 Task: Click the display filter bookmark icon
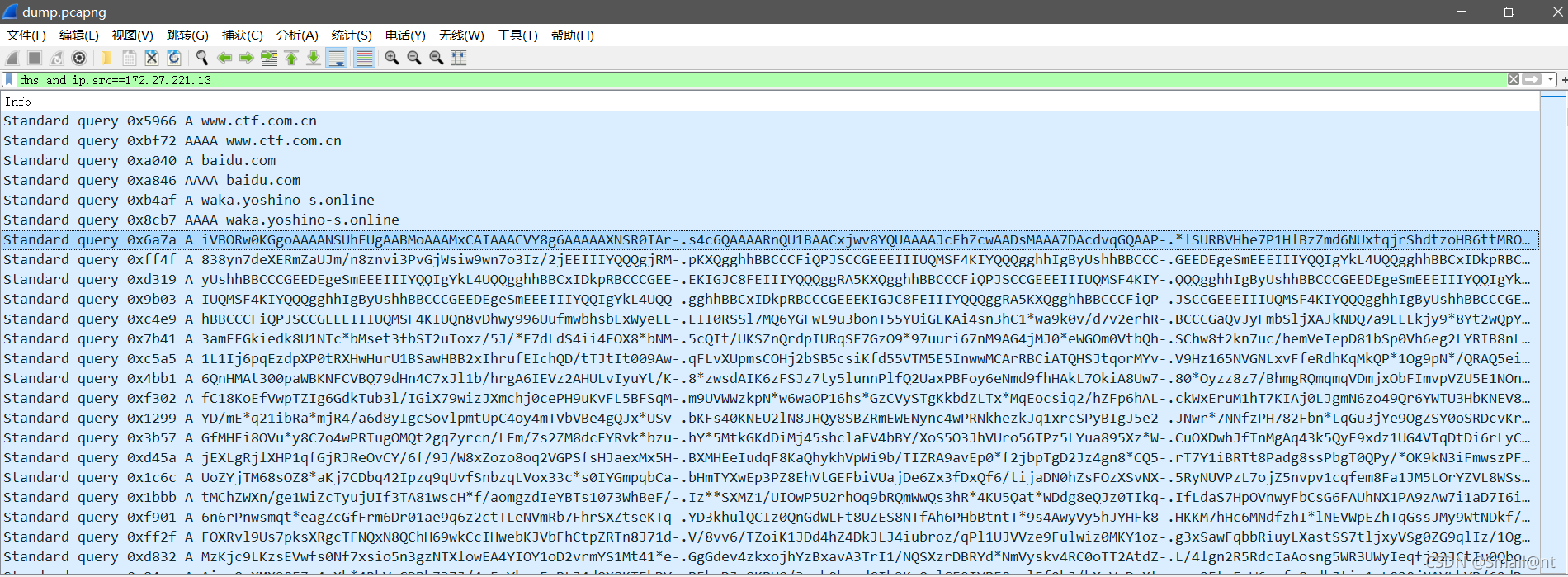click(9, 80)
